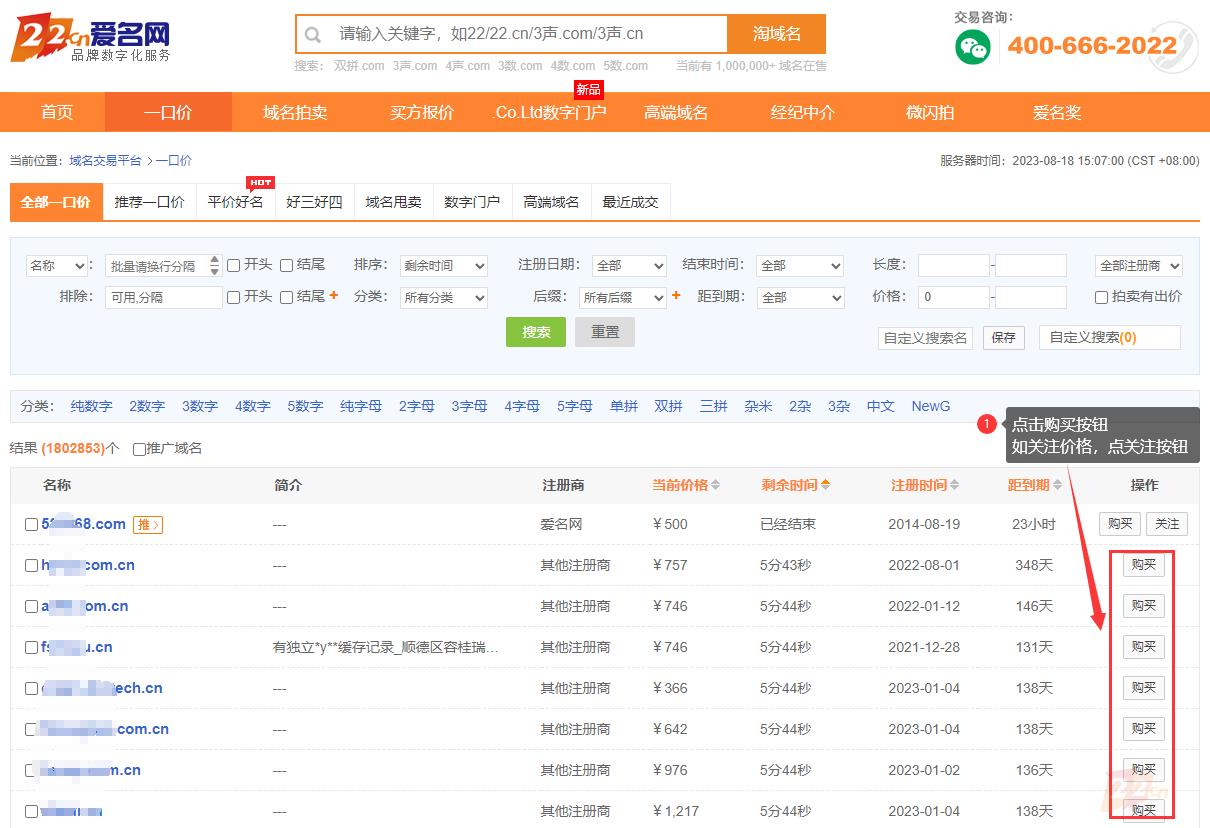Image resolution: width=1210 pixels, height=828 pixels.
Task: Click the minimum 价格 input field
Action: [x=953, y=297]
